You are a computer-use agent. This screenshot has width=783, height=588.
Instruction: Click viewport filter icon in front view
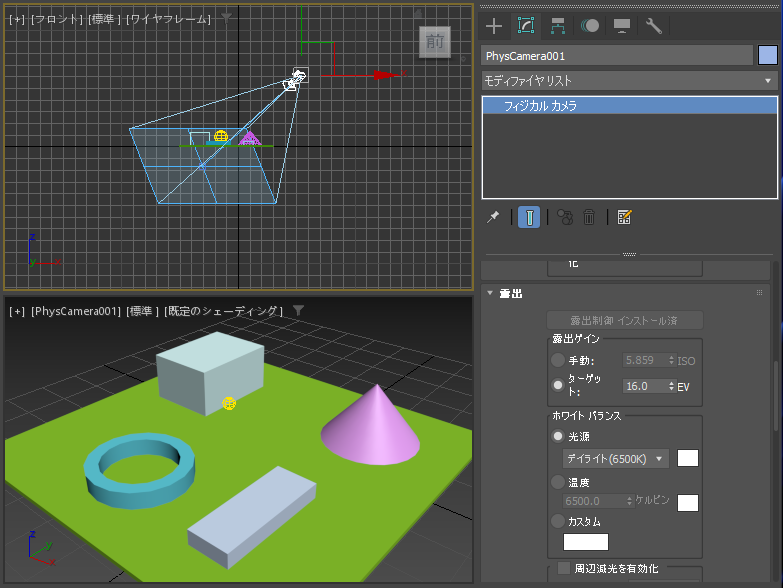pos(227,18)
